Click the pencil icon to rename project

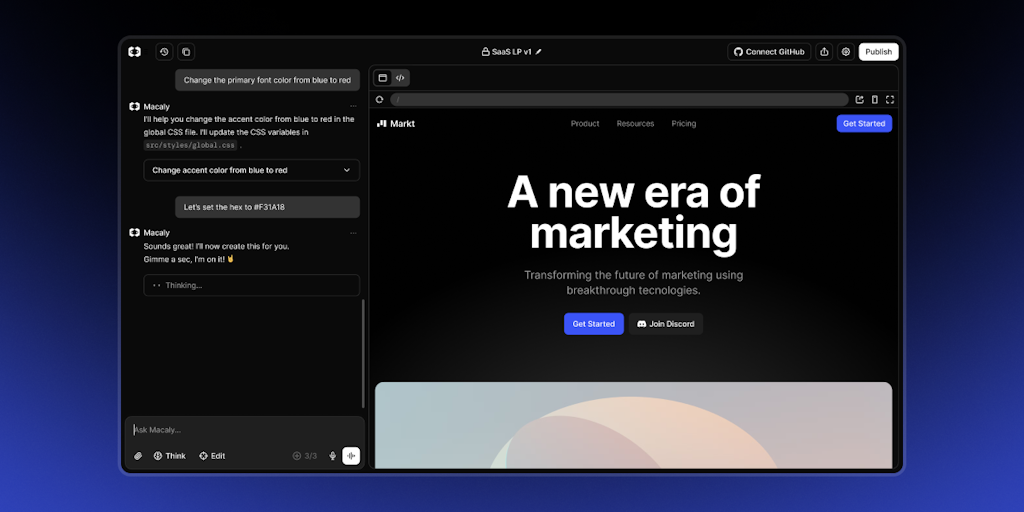pos(539,52)
